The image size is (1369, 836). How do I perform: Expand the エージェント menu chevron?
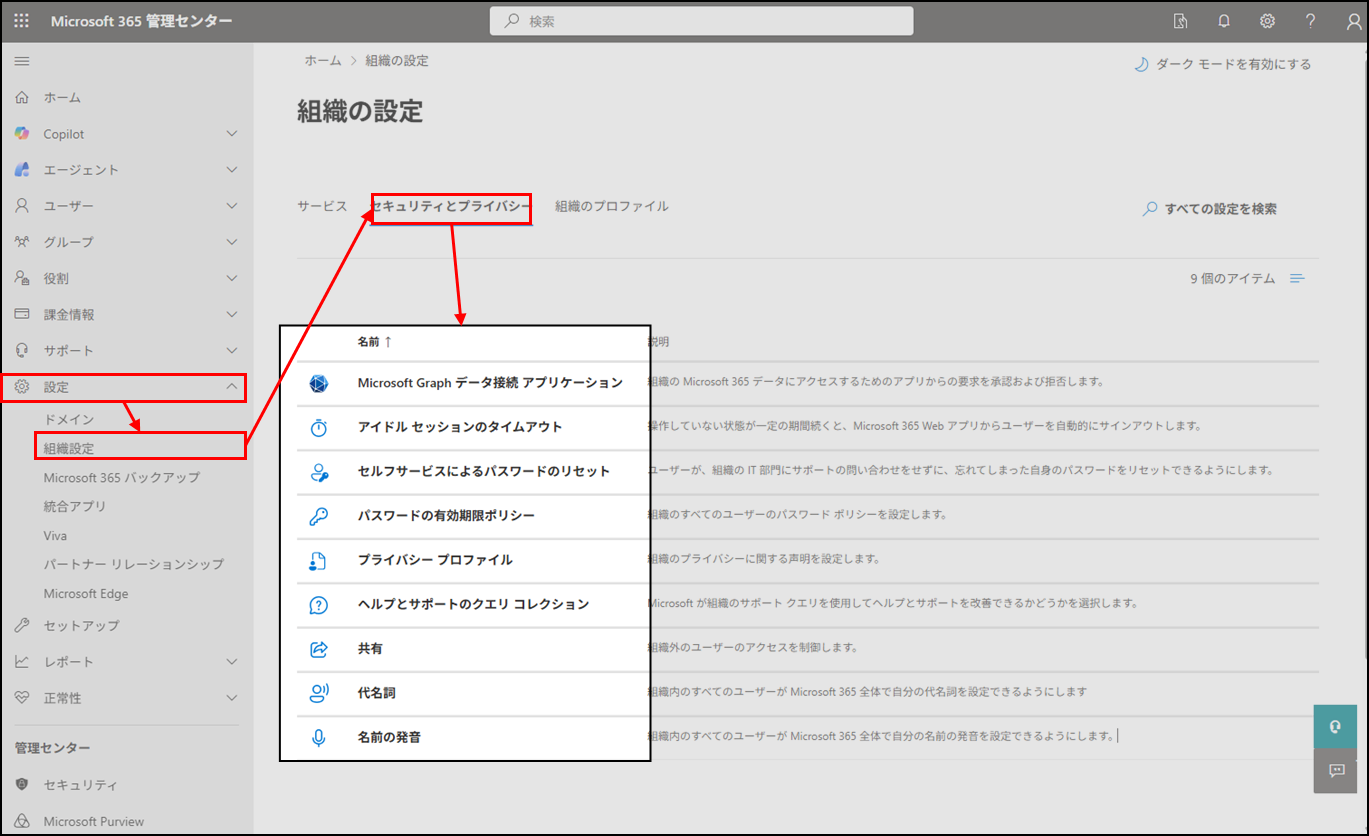[232, 170]
